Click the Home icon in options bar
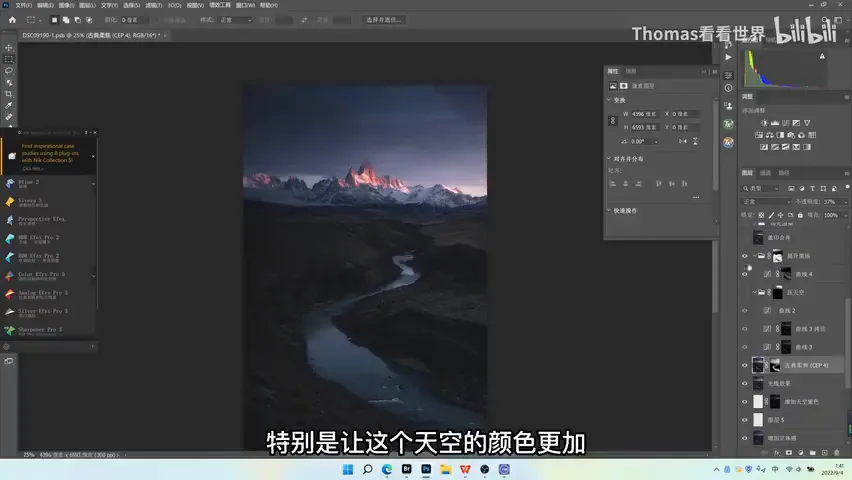 (12, 20)
